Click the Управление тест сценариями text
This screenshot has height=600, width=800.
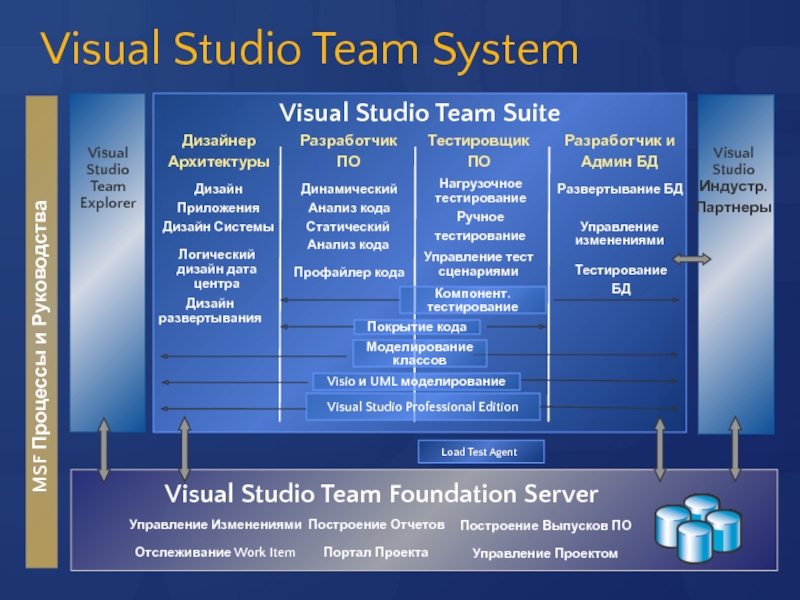(479, 264)
